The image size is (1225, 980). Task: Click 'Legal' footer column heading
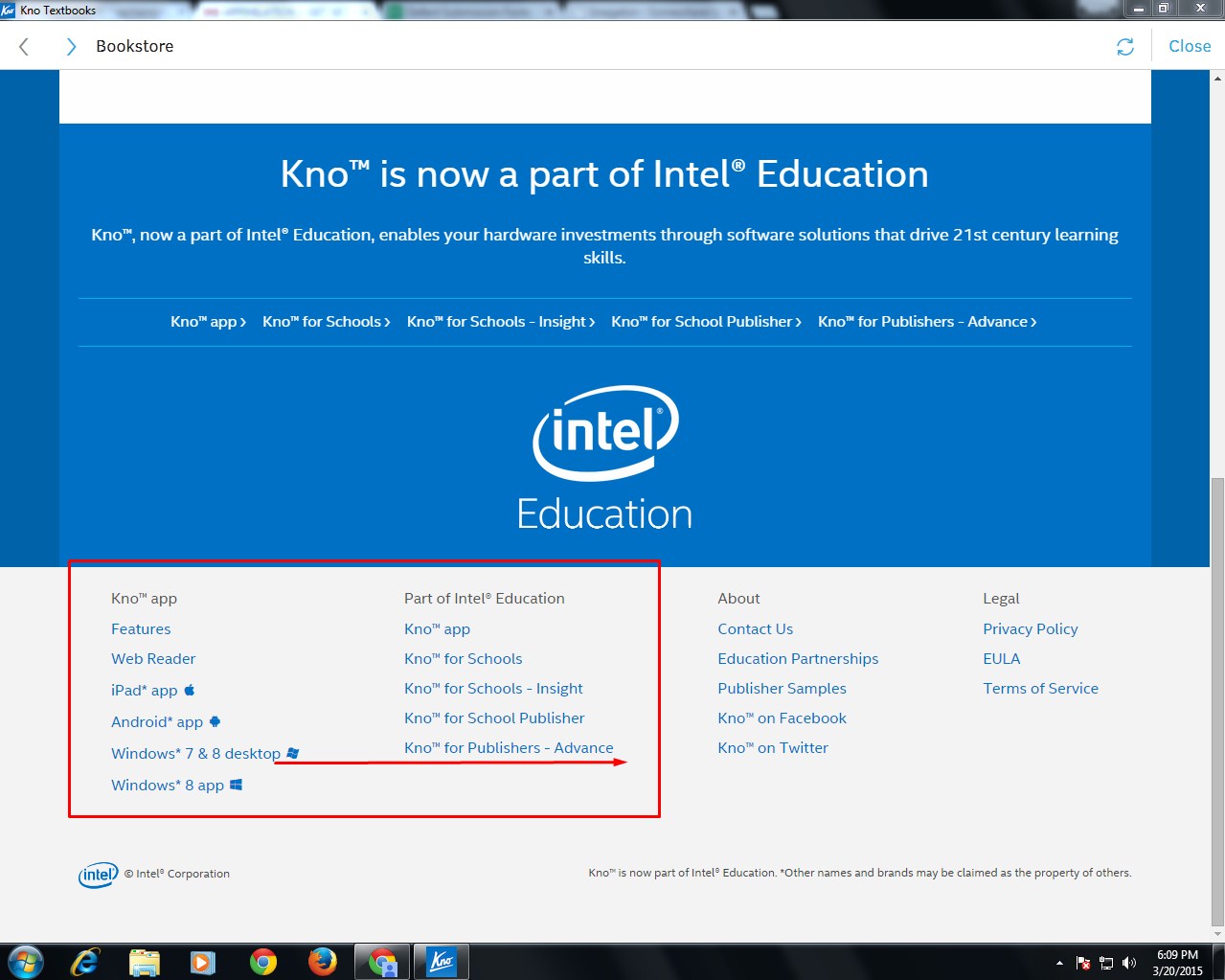(1001, 599)
